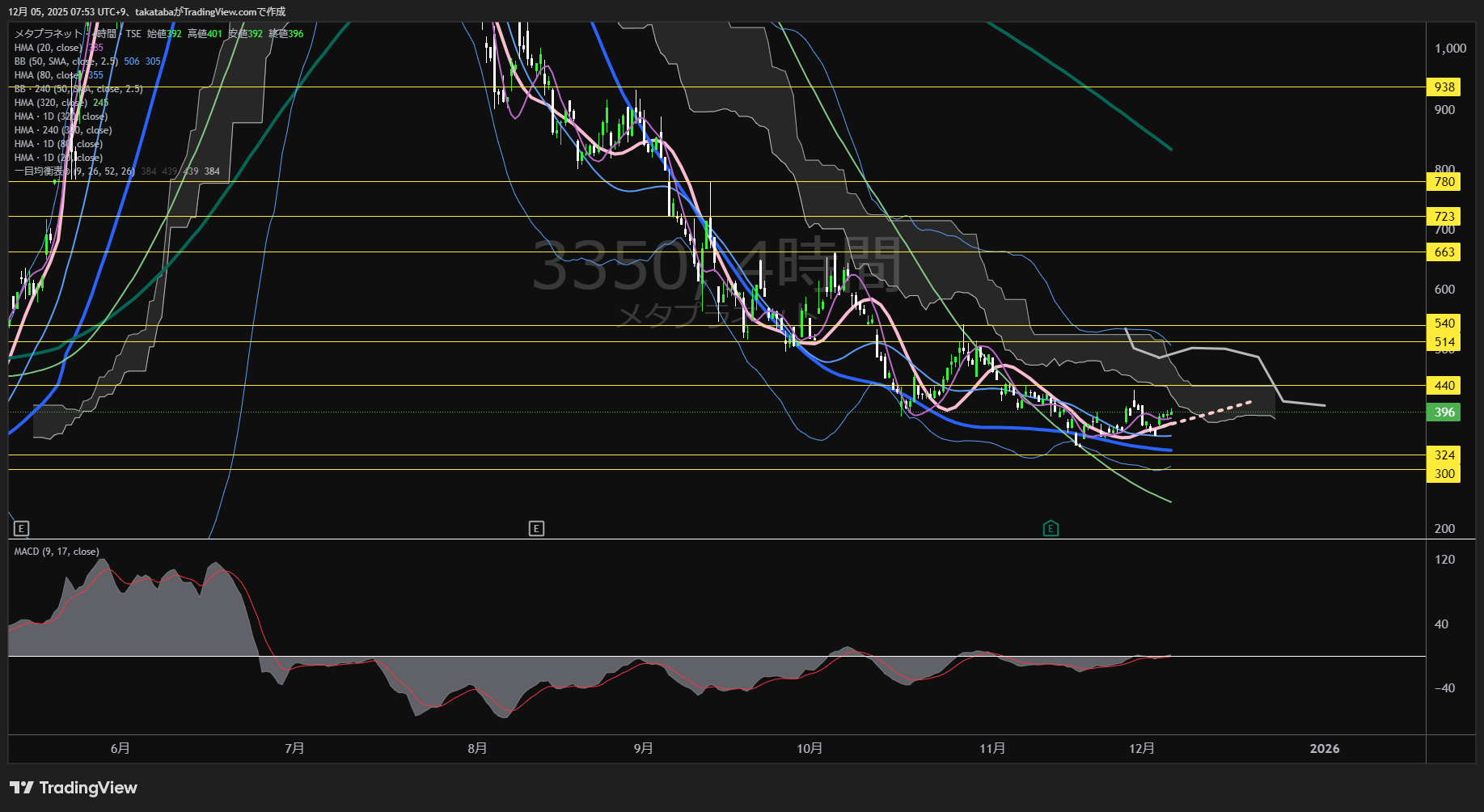Click the TradingView.com creation header text

[x=146, y=11]
